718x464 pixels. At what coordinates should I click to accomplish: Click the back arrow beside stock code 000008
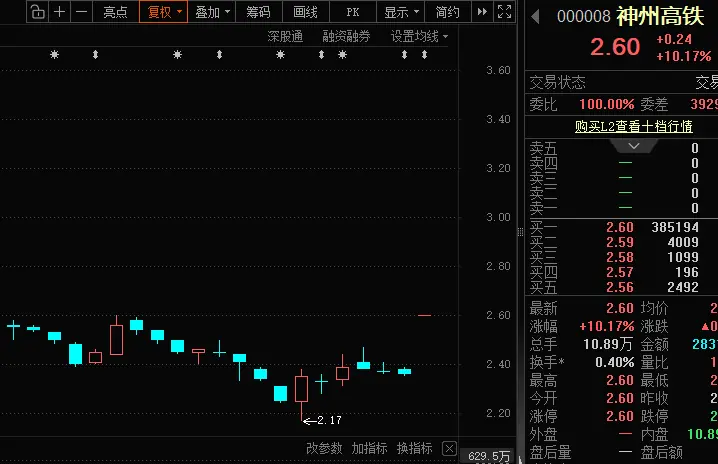tap(535, 17)
